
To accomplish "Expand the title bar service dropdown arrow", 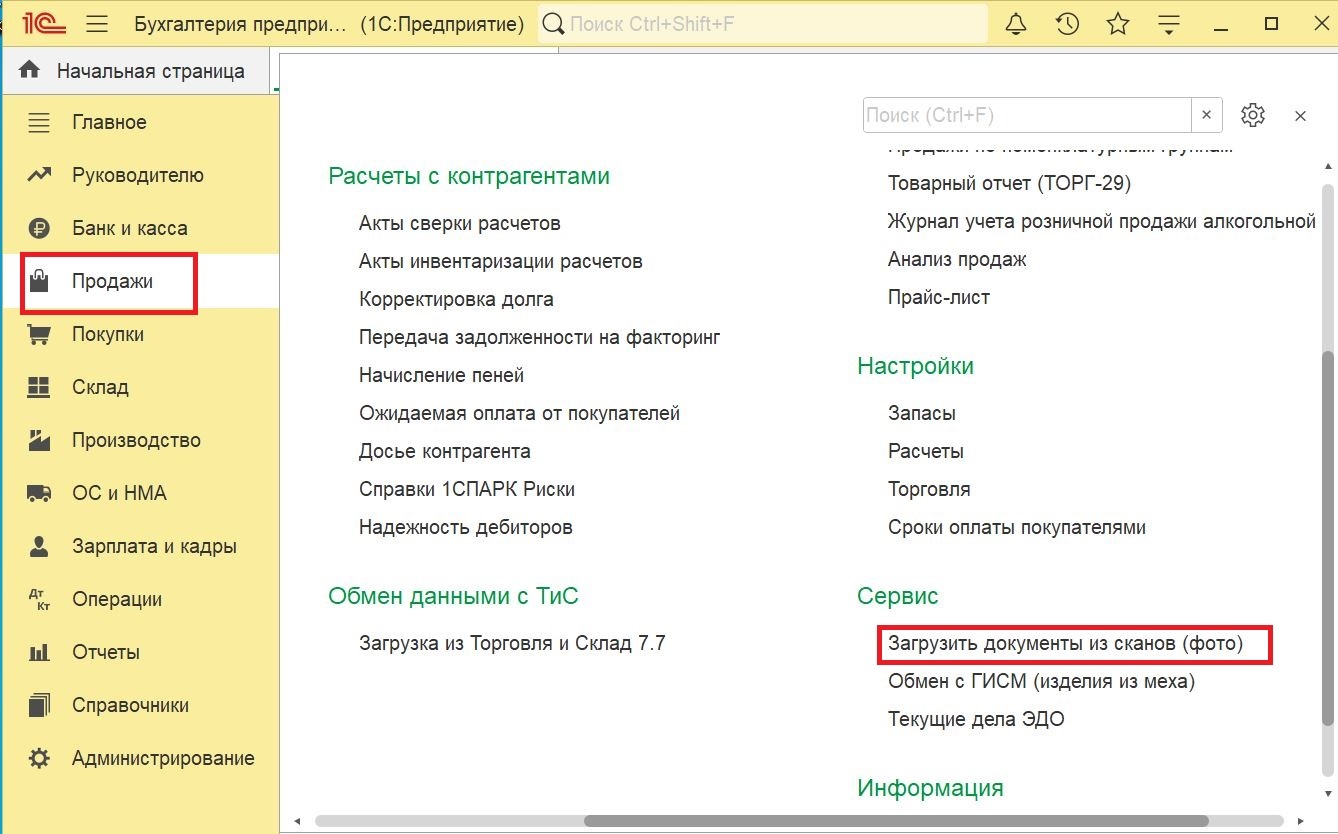I will 1170,24.
